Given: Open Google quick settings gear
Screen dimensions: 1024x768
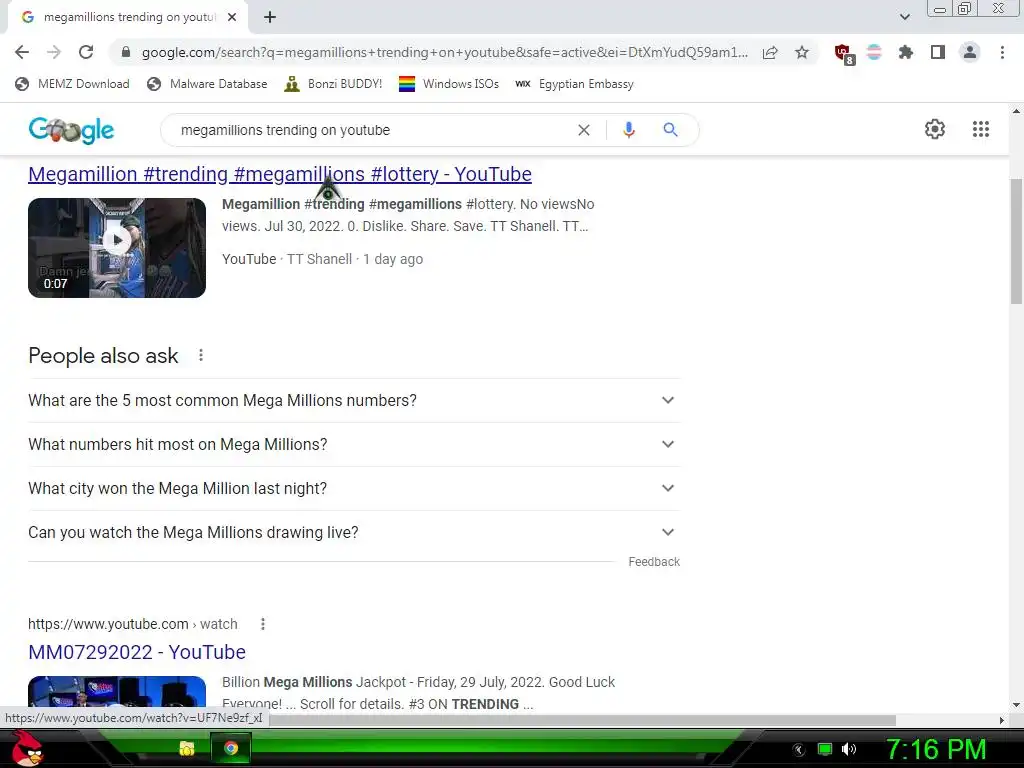Looking at the screenshot, I should click(x=935, y=129).
